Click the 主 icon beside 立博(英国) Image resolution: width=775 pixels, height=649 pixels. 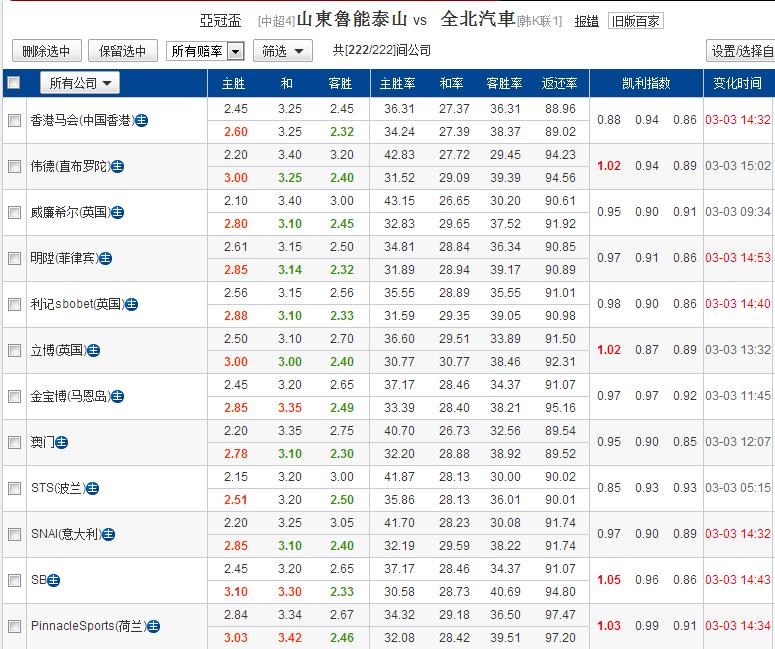click(93, 350)
